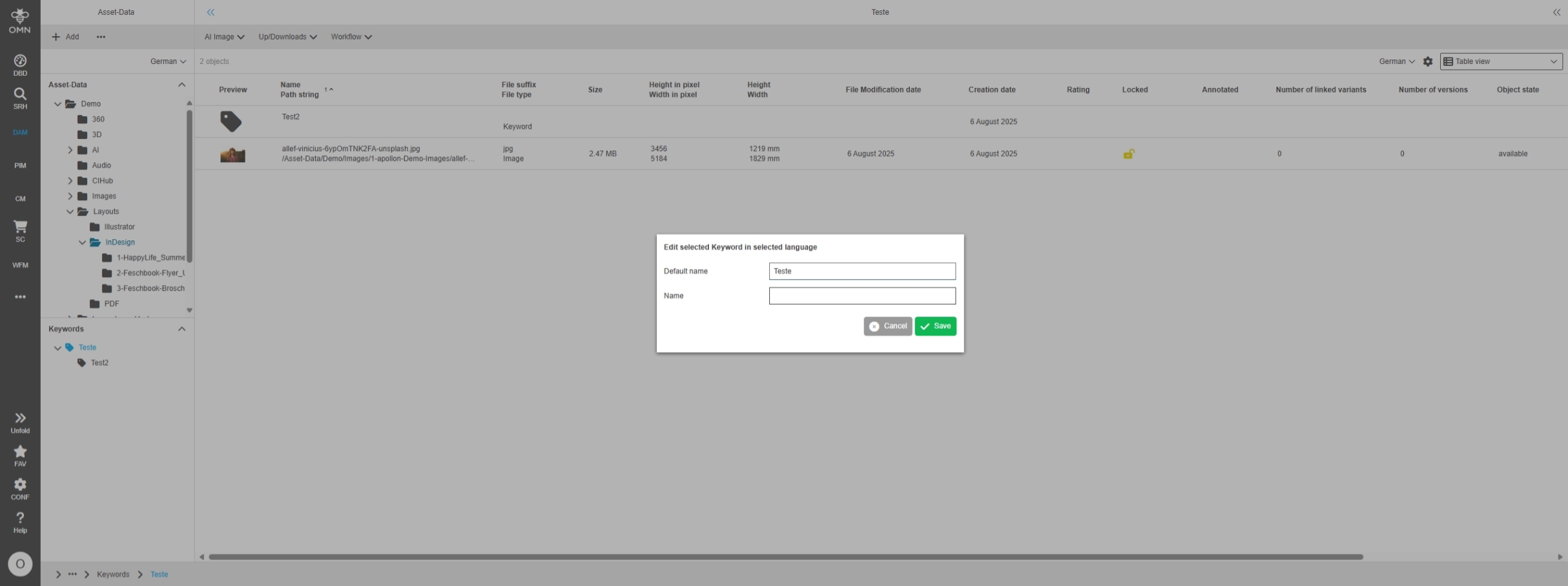
Task: Click the horizontal table scrollbar
Action: click(785, 557)
